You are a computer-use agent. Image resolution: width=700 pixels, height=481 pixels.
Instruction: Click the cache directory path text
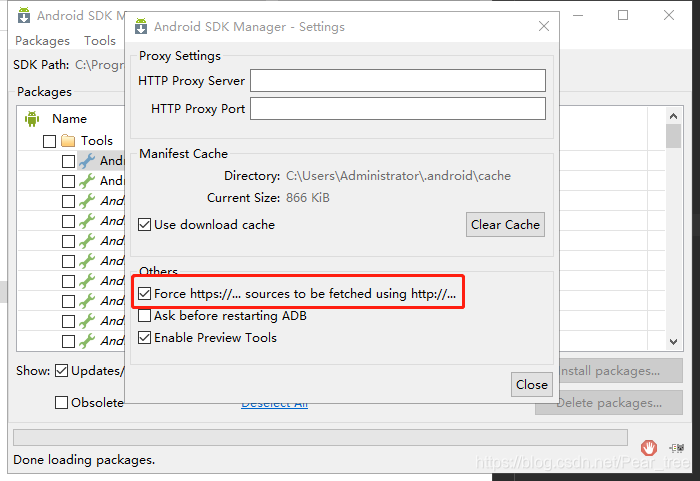pyautogui.click(x=398, y=176)
